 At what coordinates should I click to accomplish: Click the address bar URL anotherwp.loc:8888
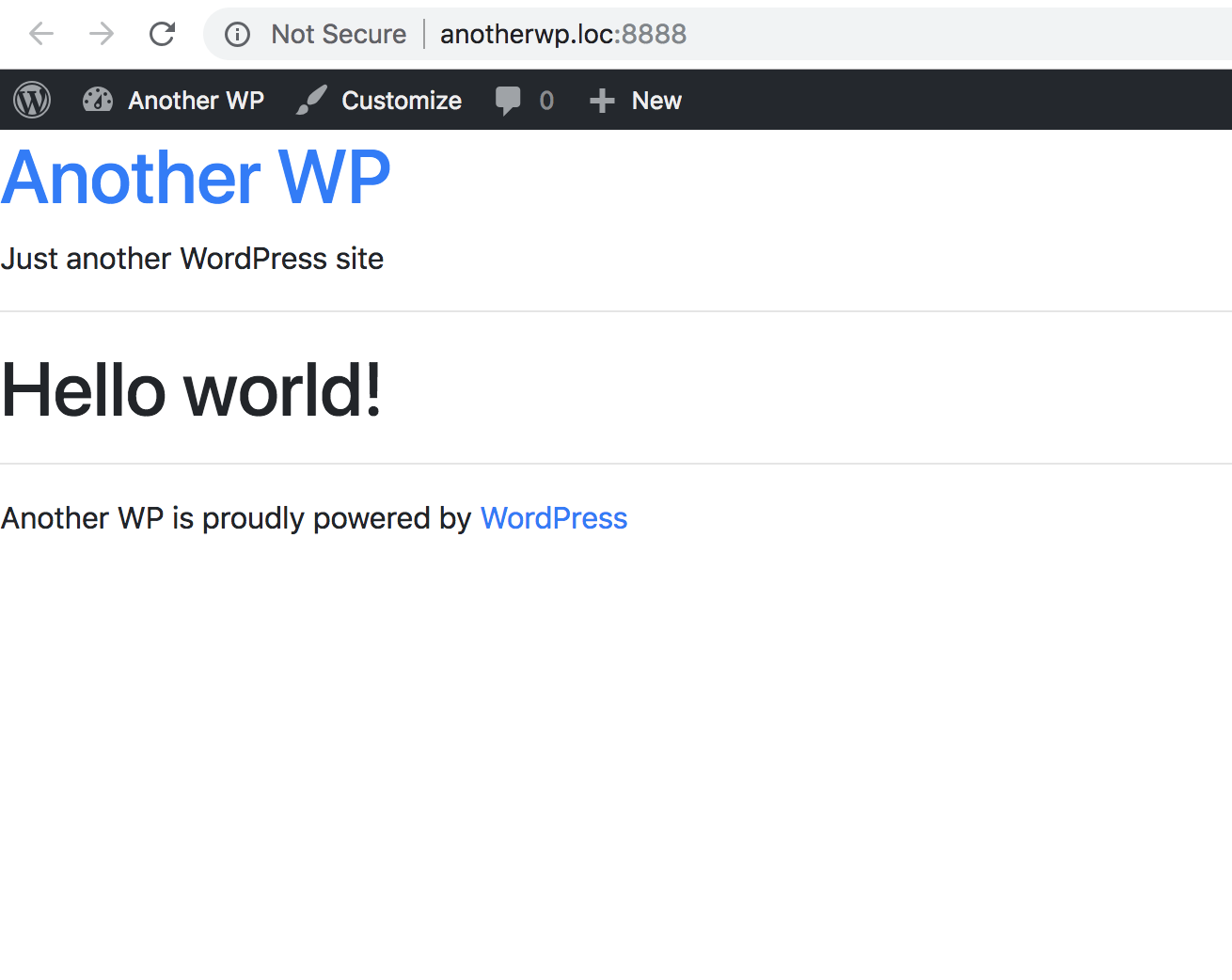tap(563, 34)
